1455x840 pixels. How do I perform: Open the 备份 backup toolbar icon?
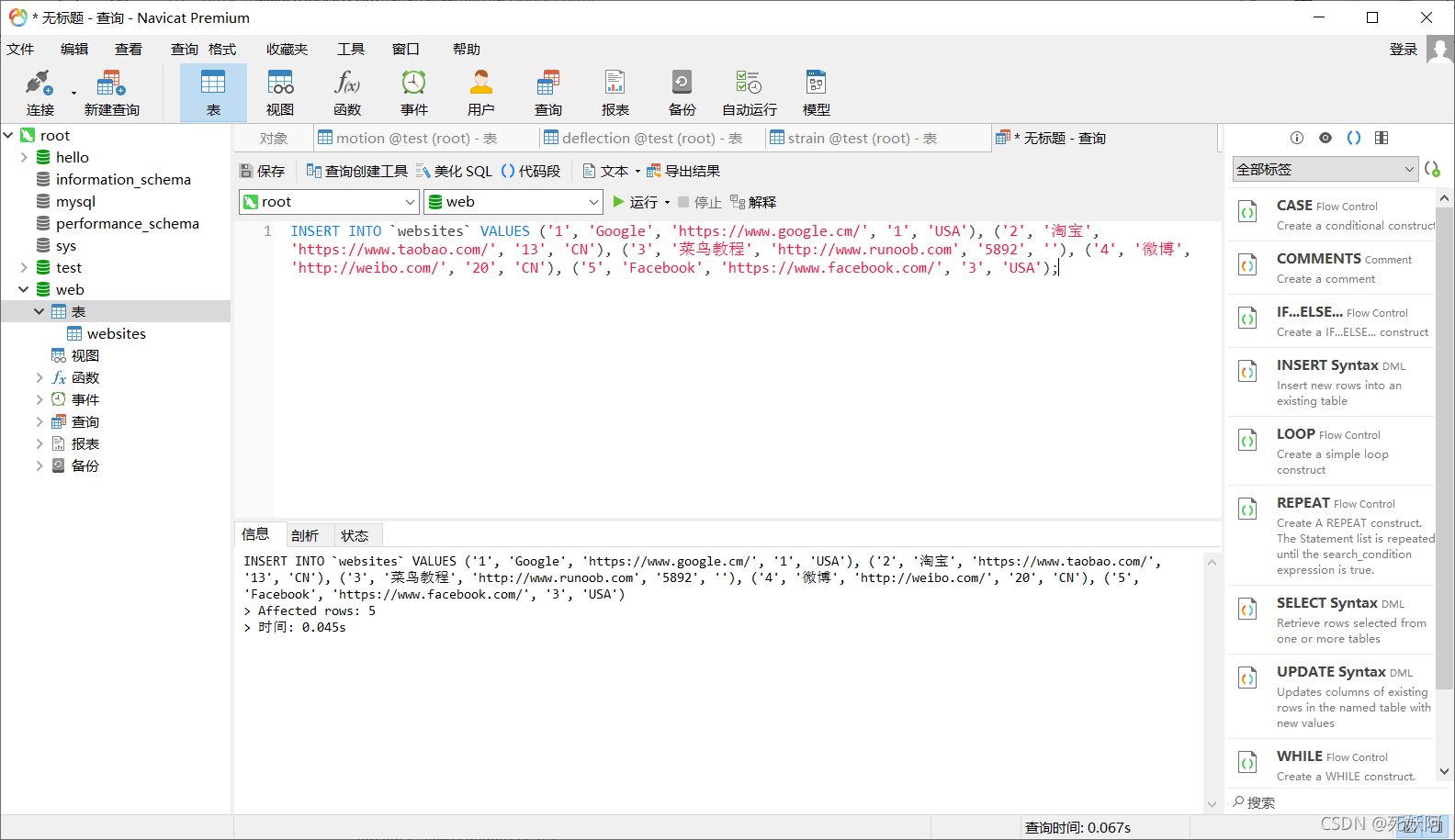coord(682,93)
